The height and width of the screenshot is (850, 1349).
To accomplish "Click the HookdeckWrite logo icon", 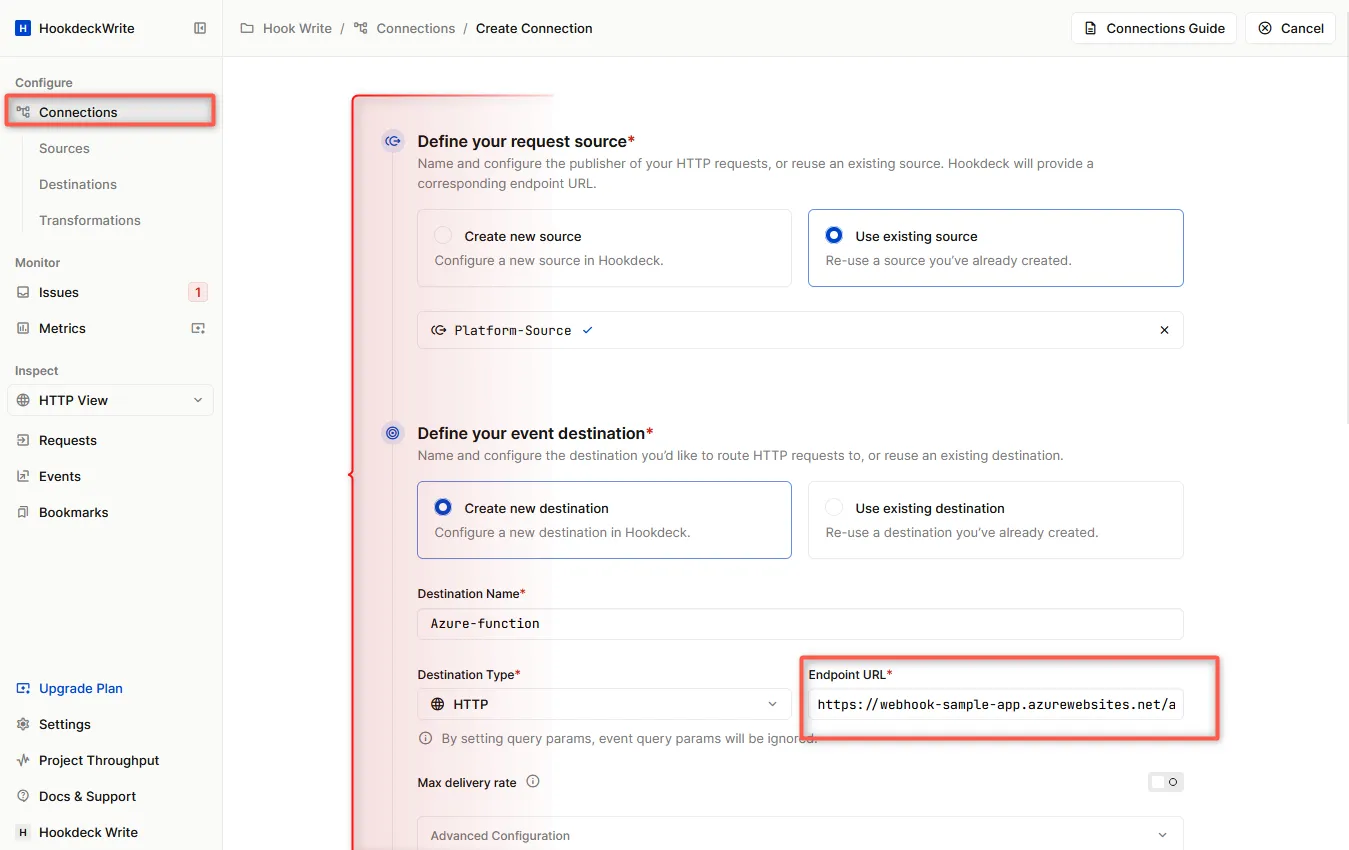I will coord(23,28).
